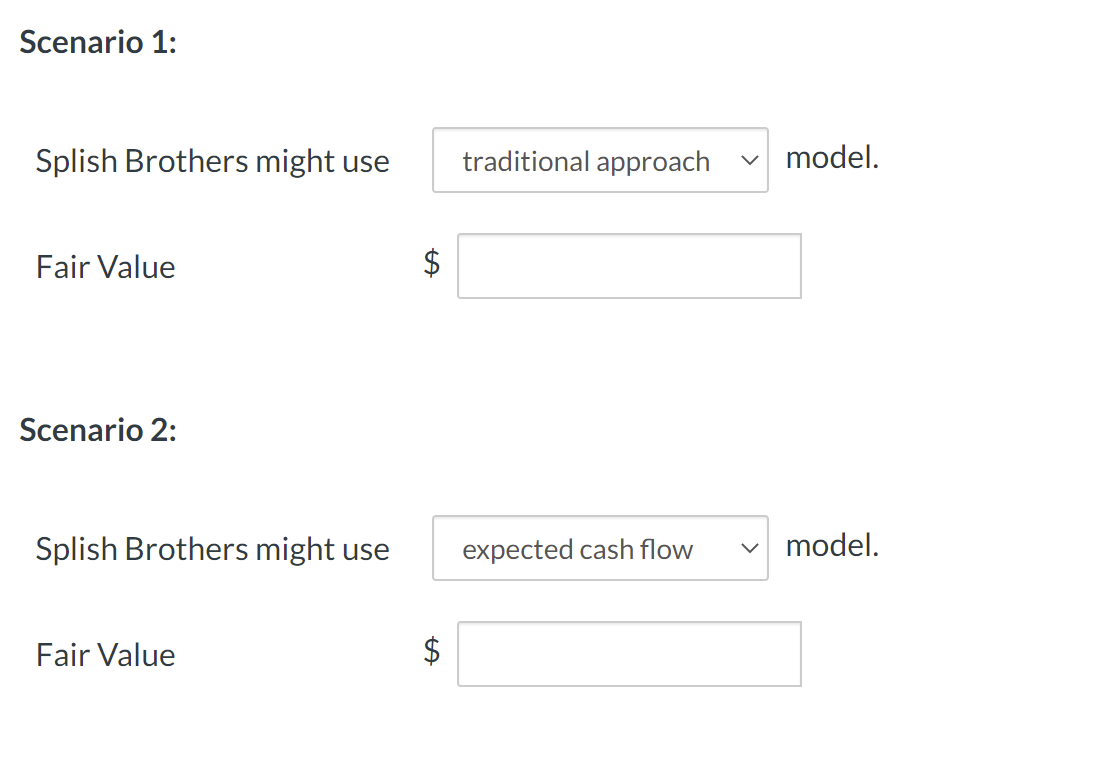Click the Scenario 1 heading
The height and width of the screenshot is (762, 1104).
pyautogui.click(x=96, y=42)
